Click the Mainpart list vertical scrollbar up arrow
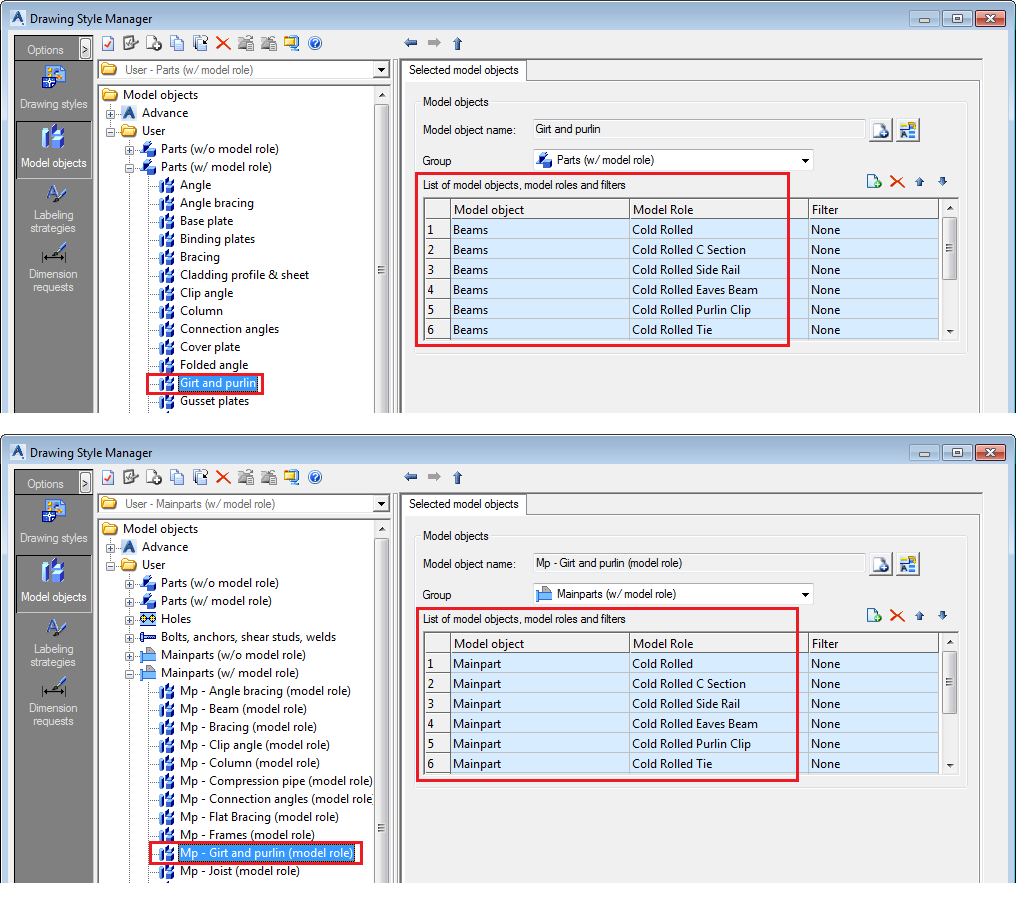The image size is (1029, 919). tap(950, 641)
